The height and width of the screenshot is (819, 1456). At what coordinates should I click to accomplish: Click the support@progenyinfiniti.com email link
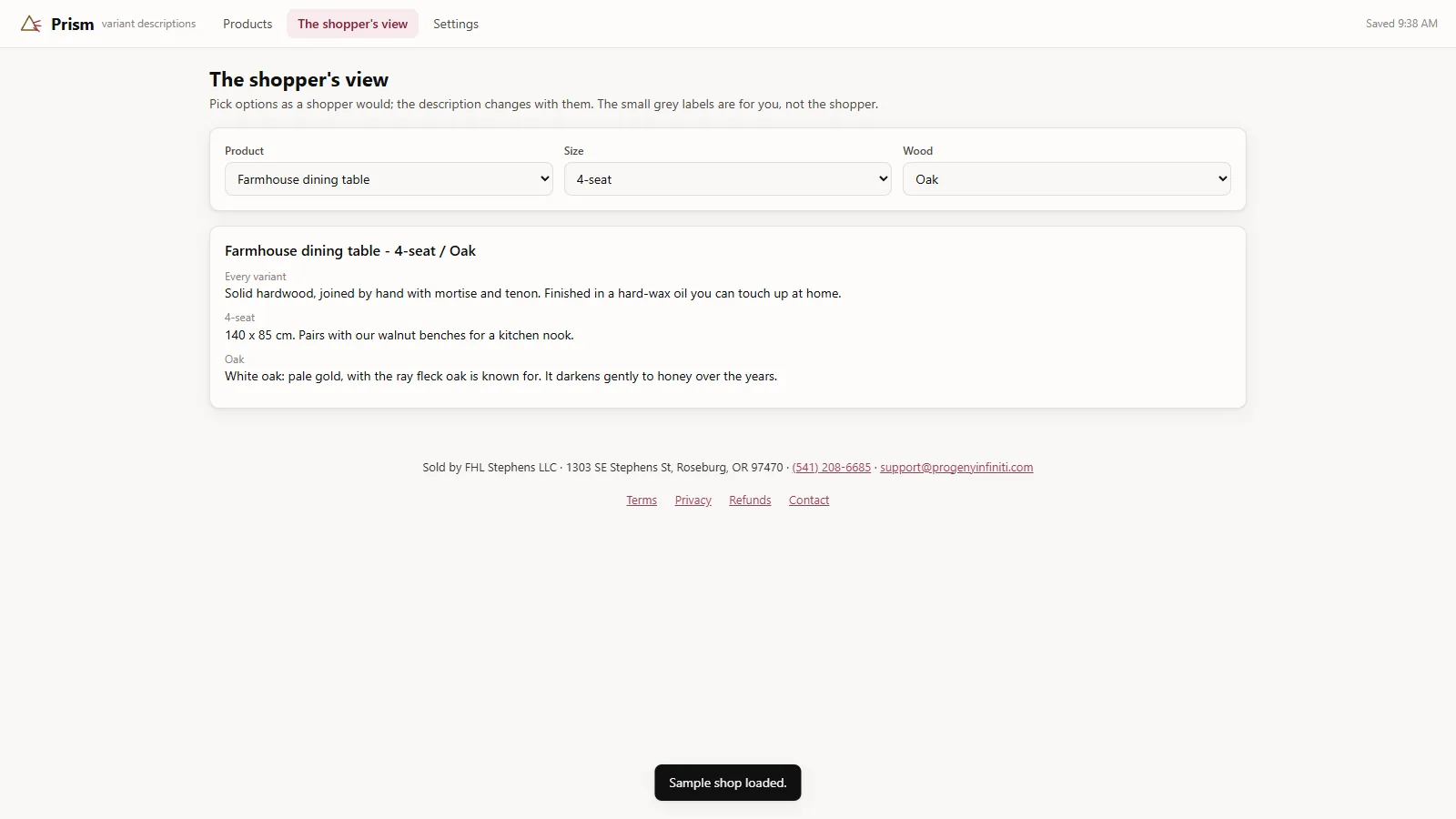(x=956, y=468)
